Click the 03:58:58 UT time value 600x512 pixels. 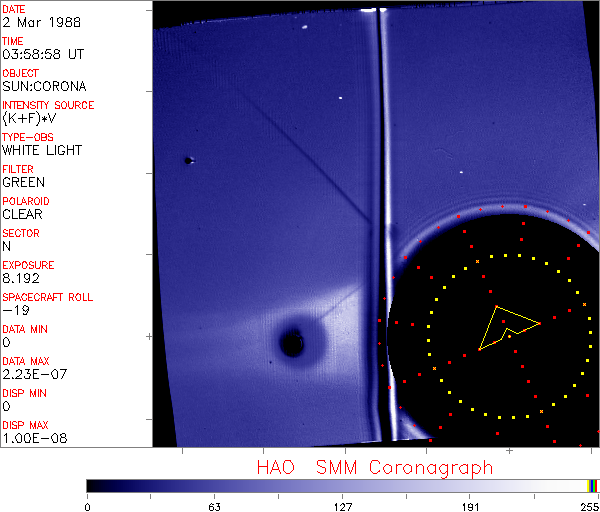41,54
